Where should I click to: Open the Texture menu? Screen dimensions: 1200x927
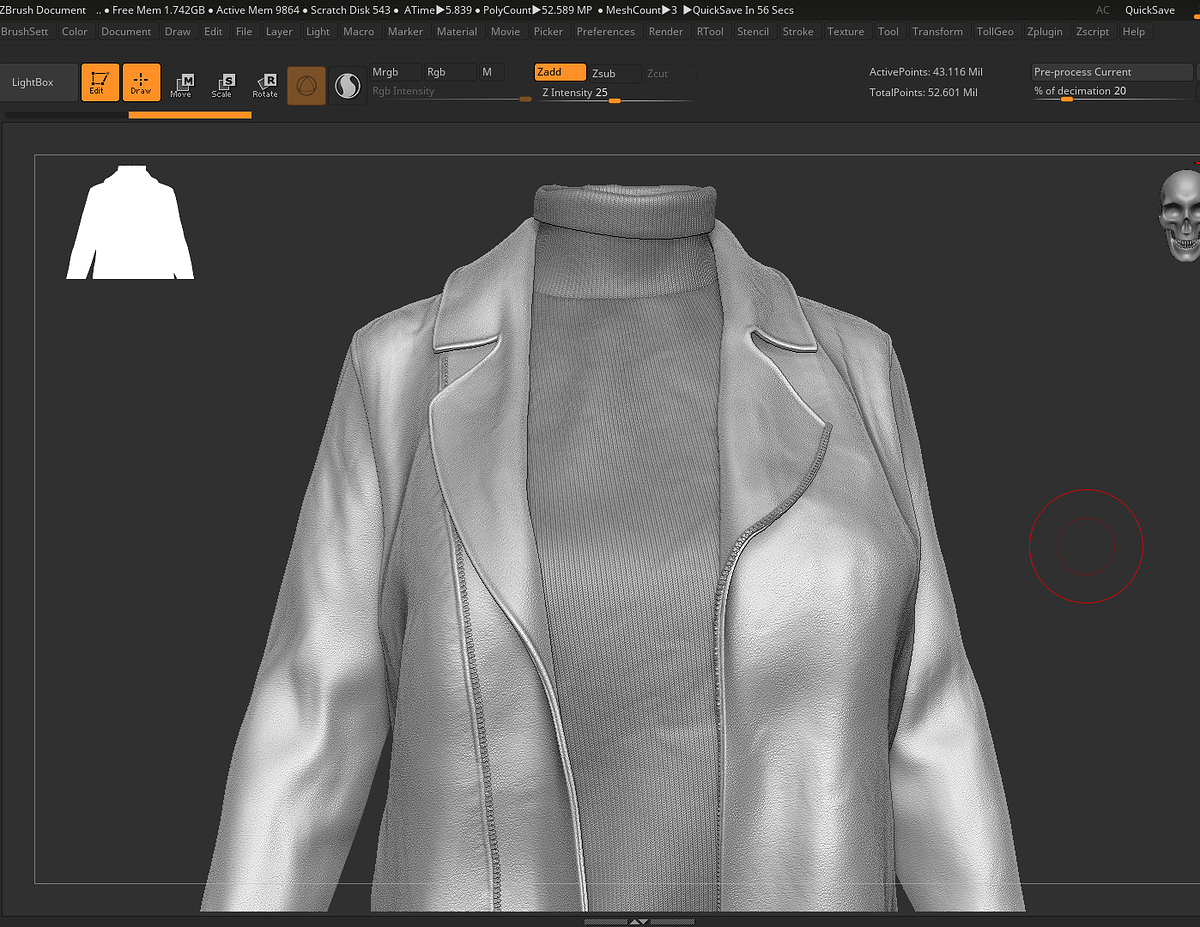point(846,31)
